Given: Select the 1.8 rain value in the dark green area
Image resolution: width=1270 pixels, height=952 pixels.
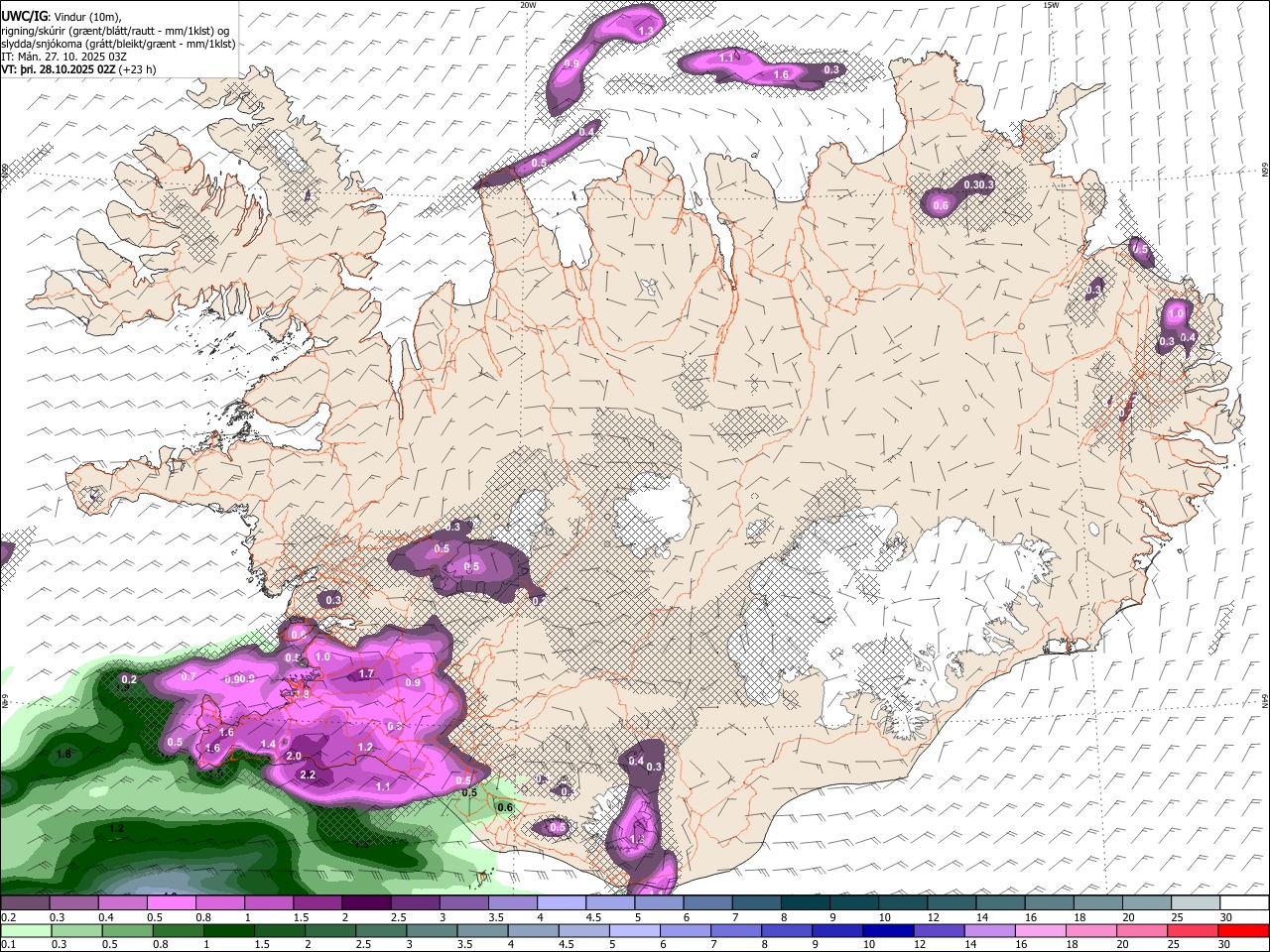Looking at the screenshot, I should [64, 755].
